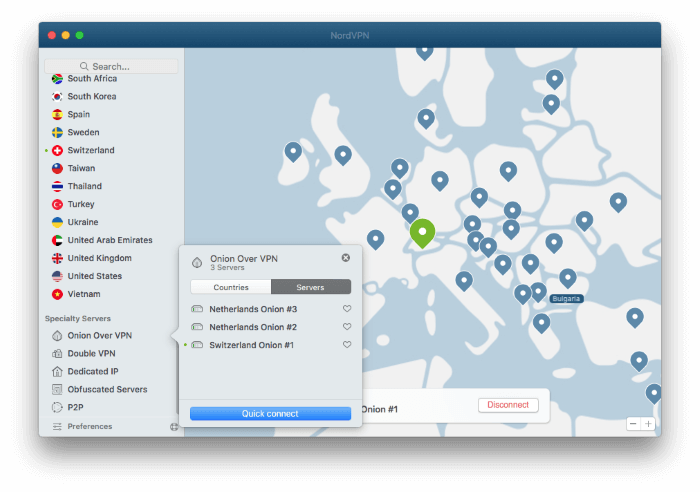This screenshot has width=700, height=492.
Task: Click the Double VPN lock icon
Action: tap(57, 354)
